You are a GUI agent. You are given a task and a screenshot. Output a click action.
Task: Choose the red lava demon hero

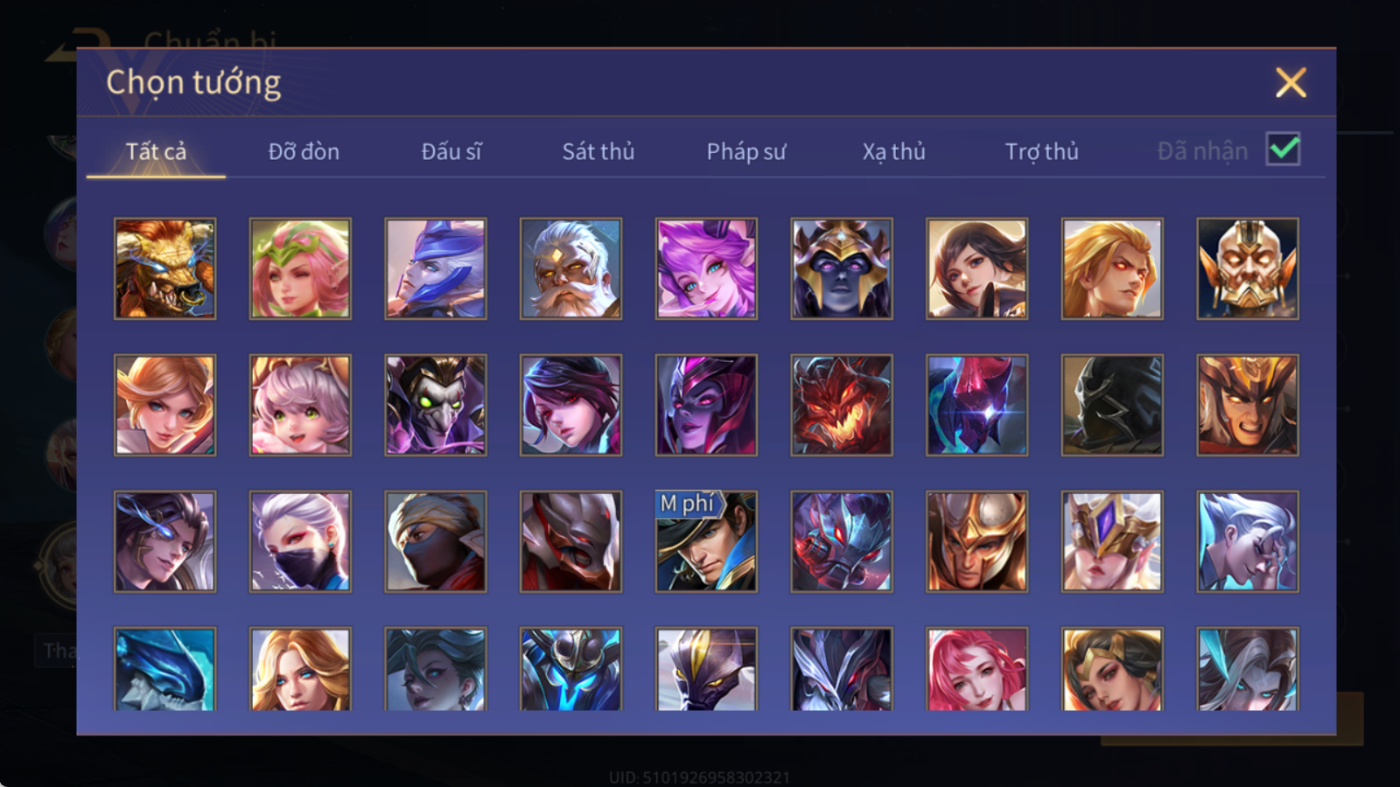(x=842, y=405)
